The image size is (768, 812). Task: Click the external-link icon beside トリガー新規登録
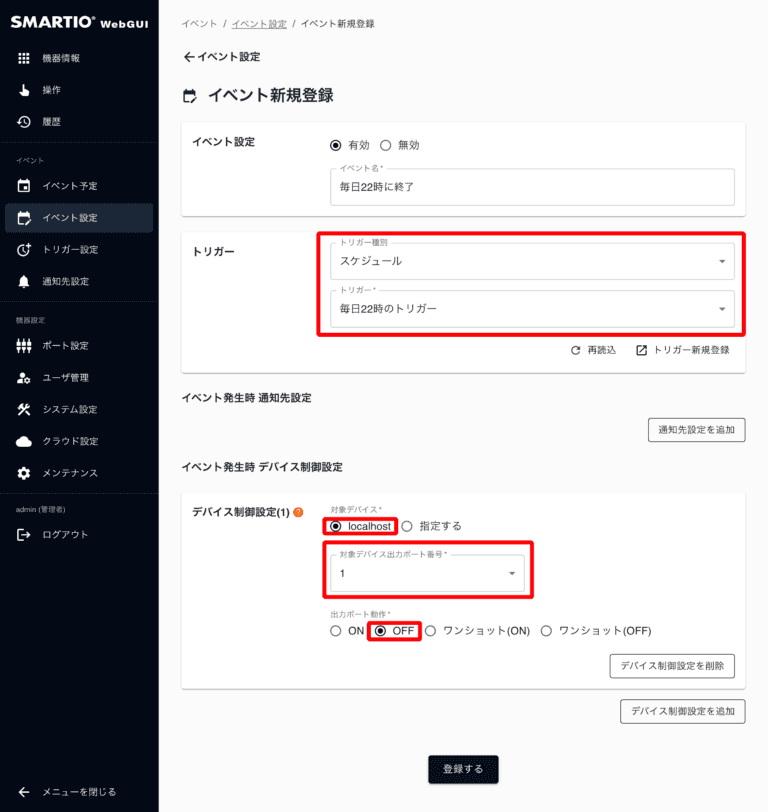641,351
